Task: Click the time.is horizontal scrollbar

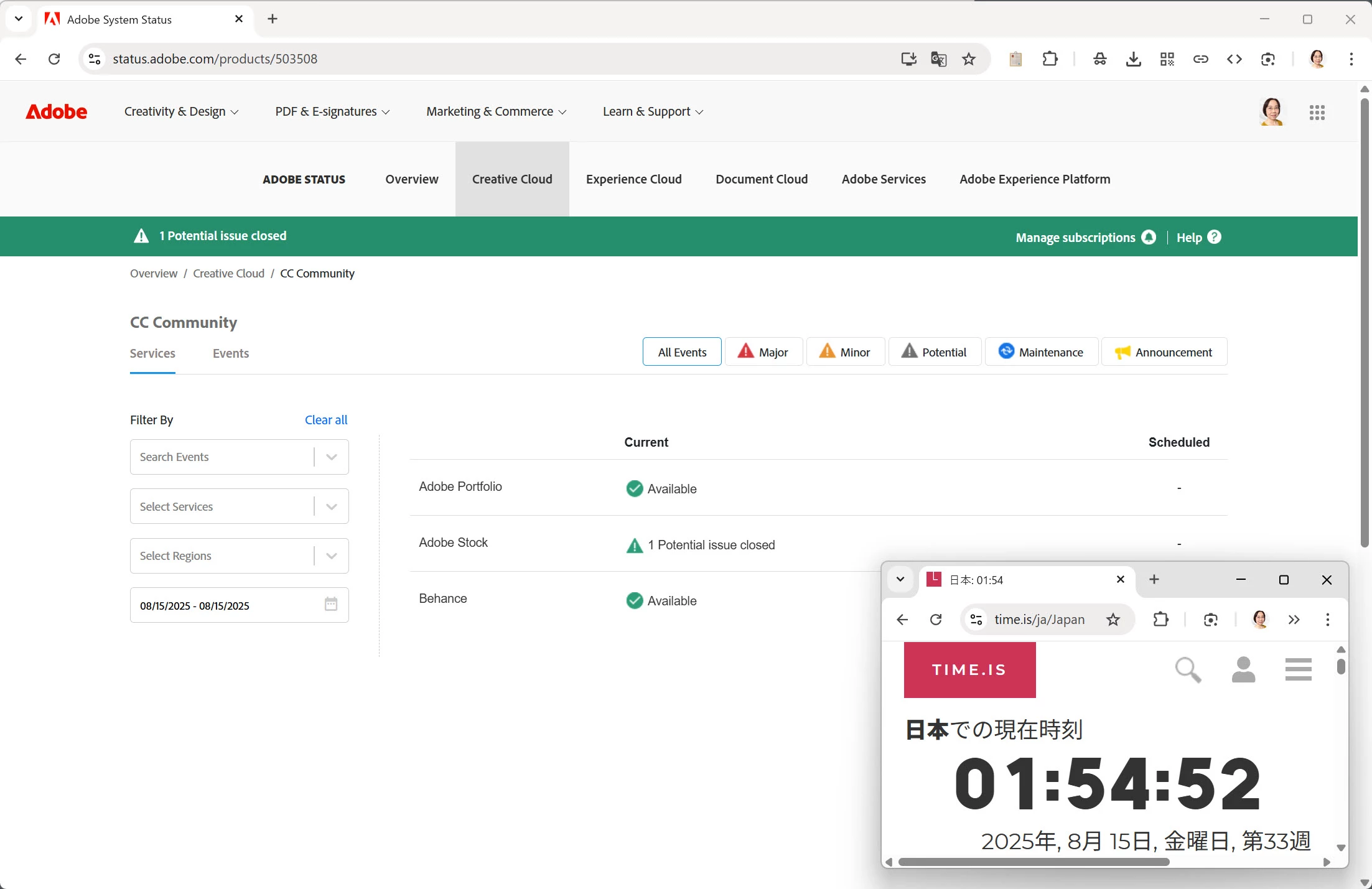Action: 1033,862
